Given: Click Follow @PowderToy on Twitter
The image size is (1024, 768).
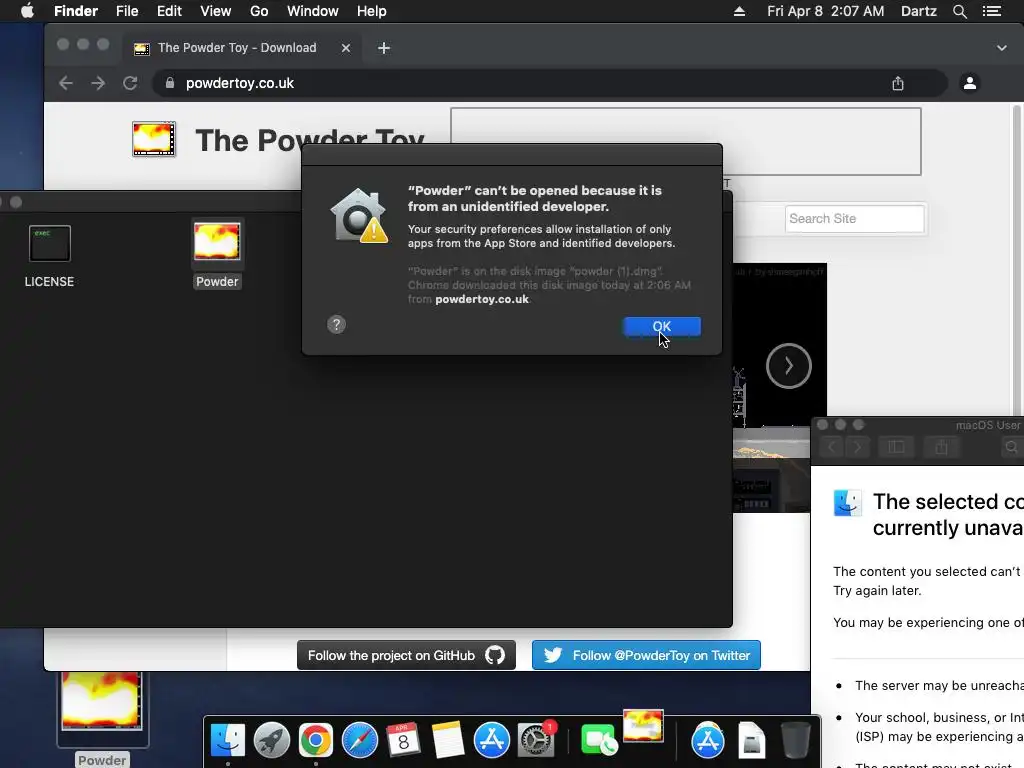Looking at the screenshot, I should tap(646, 655).
